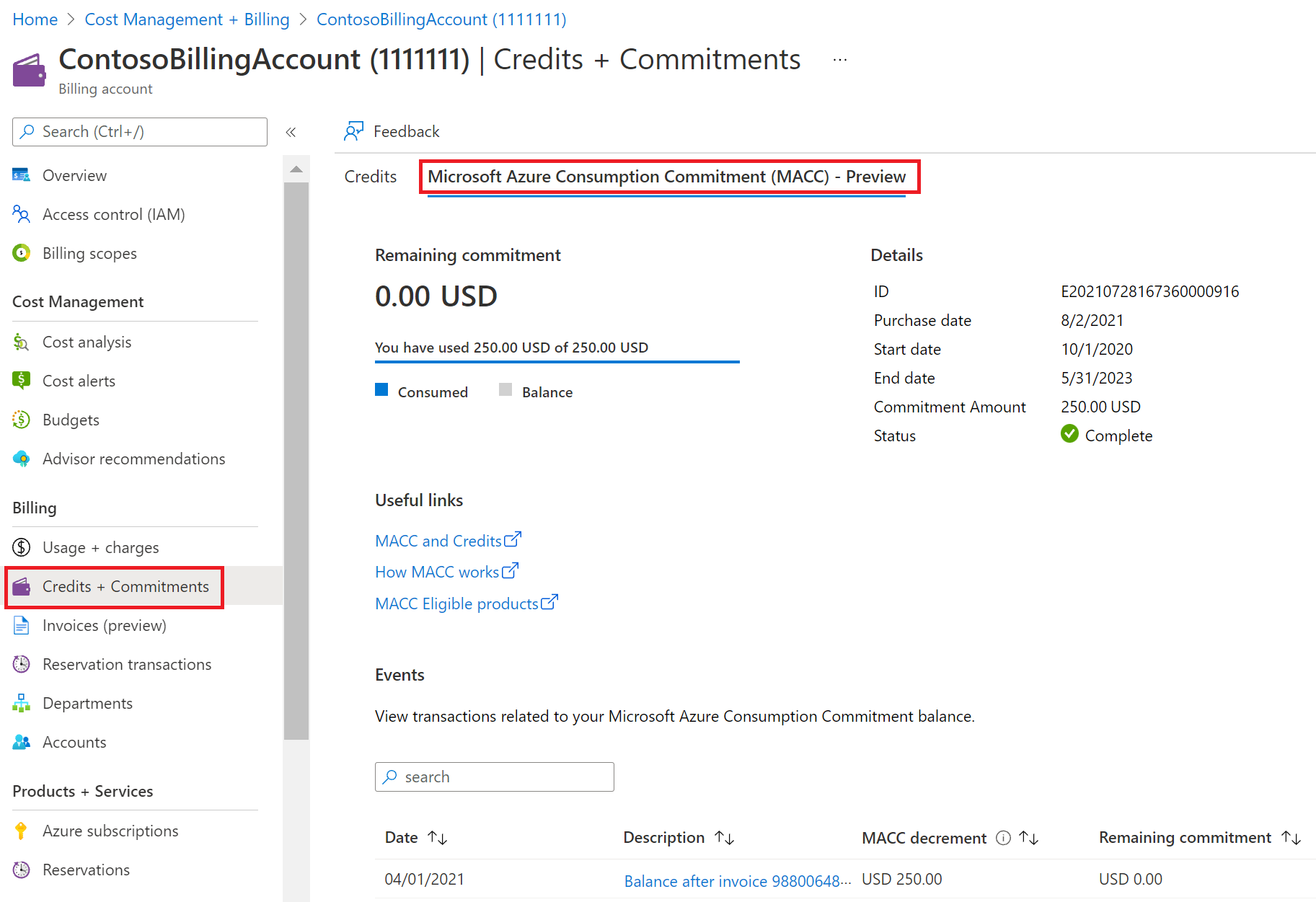Open Advisor recommendations via its cloud icon
Image resolution: width=1316 pixels, height=902 pixels.
click(22, 459)
